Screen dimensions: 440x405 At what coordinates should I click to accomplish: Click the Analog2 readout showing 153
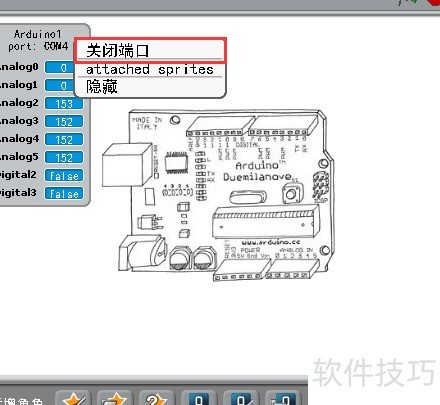[64, 104]
